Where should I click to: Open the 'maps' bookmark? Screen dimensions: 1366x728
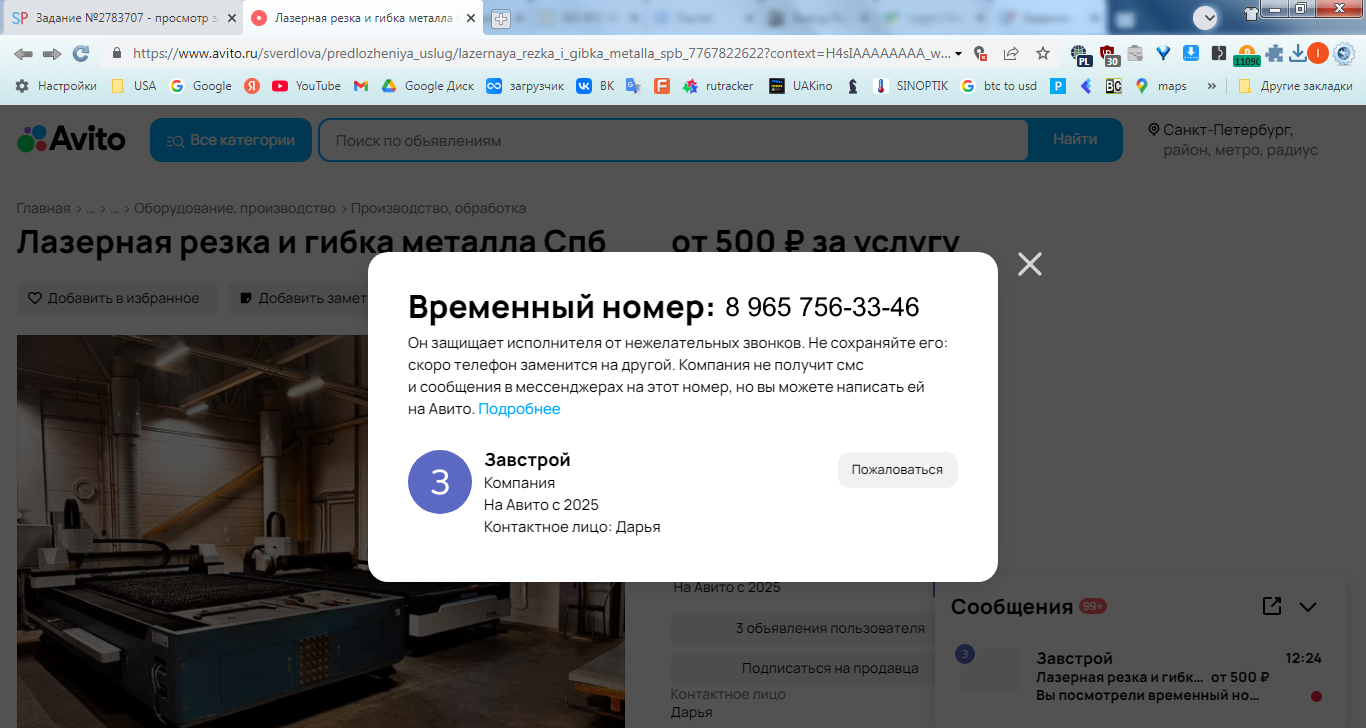click(x=1161, y=86)
